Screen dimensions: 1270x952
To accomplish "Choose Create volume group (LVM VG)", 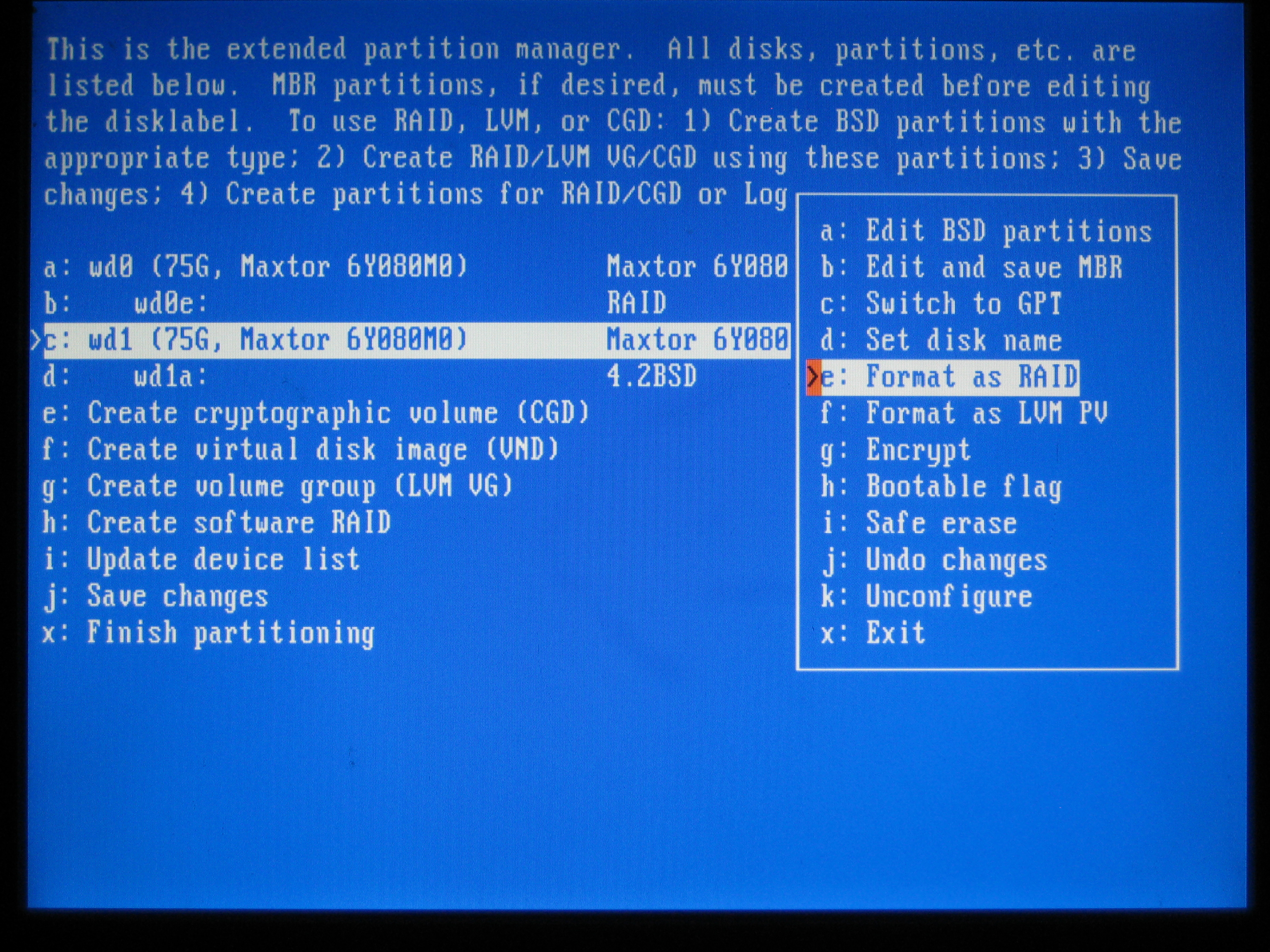I will pyautogui.click(x=278, y=487).
